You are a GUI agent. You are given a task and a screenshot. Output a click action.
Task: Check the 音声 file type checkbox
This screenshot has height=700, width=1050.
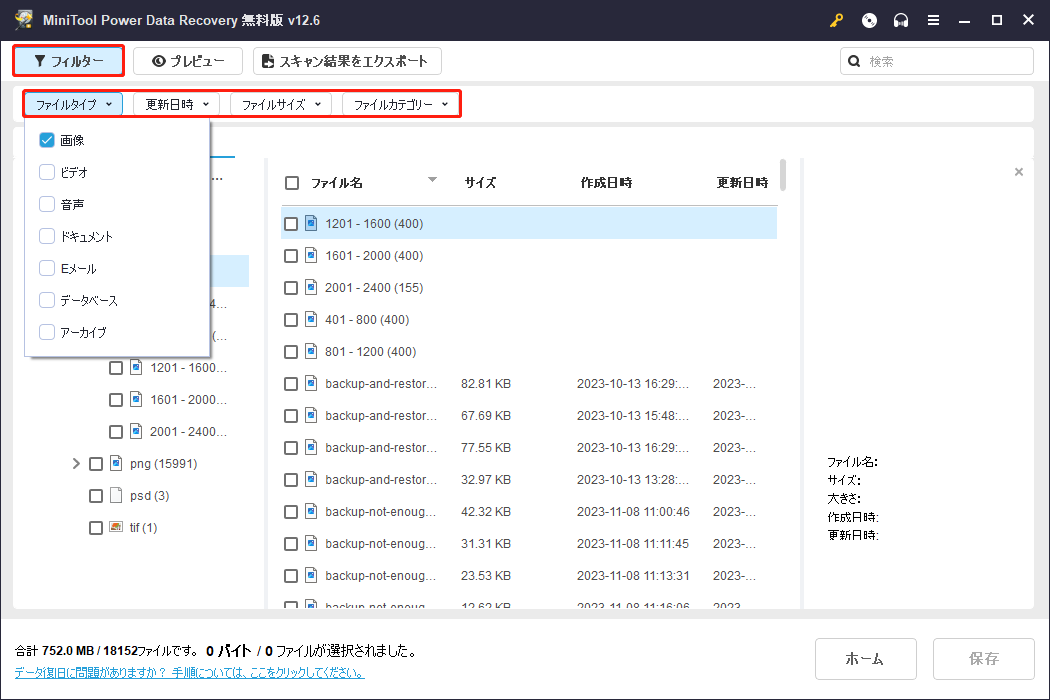[x=47, y=204]
